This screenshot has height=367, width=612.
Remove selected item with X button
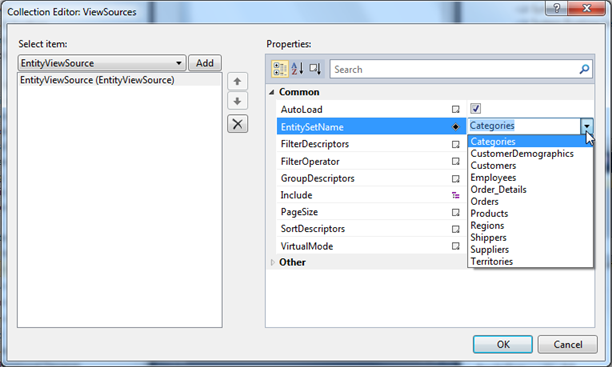[x=237, y=124]
